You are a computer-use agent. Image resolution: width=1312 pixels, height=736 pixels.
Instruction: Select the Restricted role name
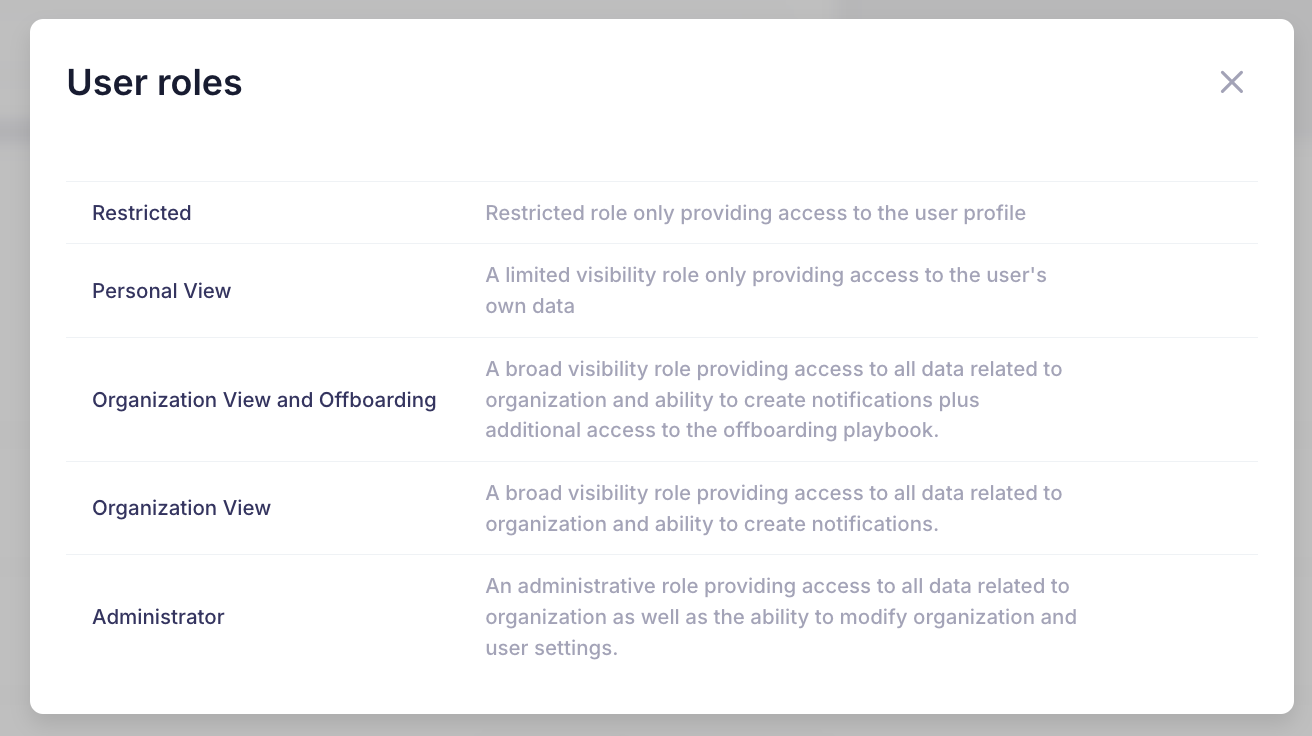(141, 213)
